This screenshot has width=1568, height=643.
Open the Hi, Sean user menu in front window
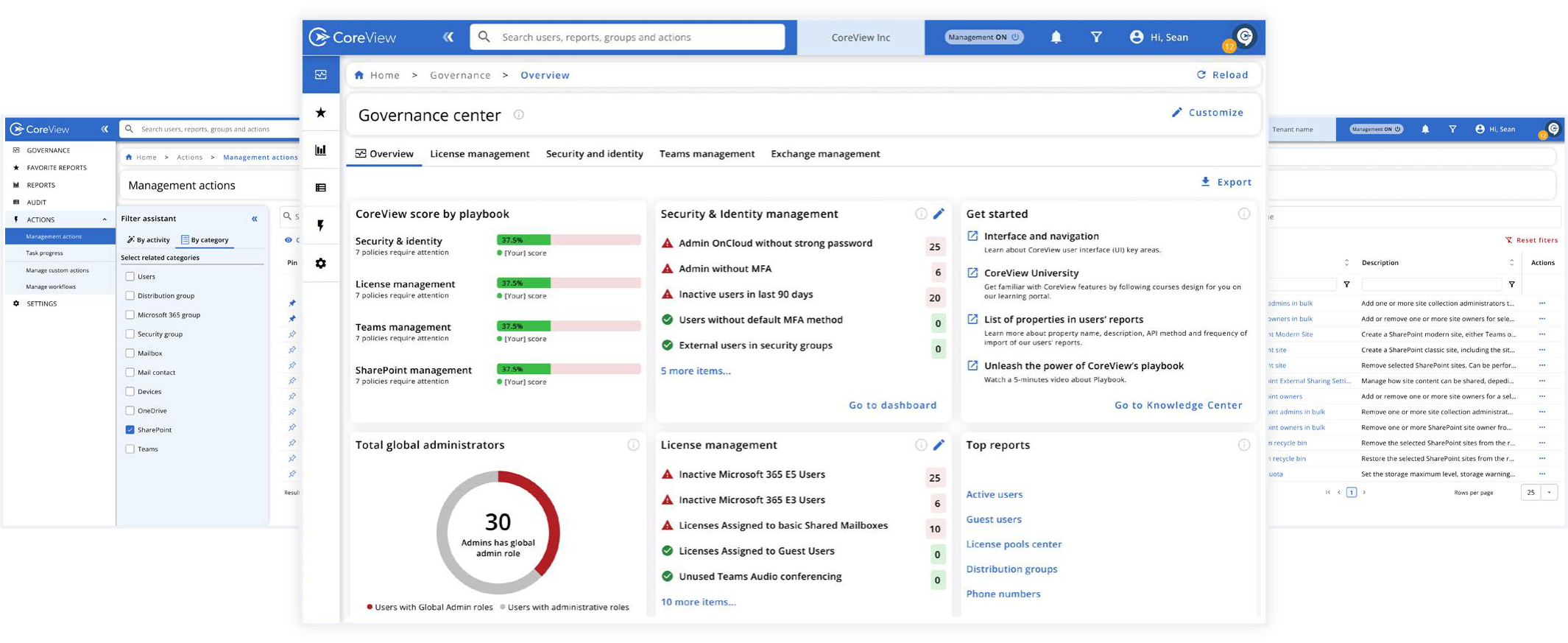tap(1159, 37)
